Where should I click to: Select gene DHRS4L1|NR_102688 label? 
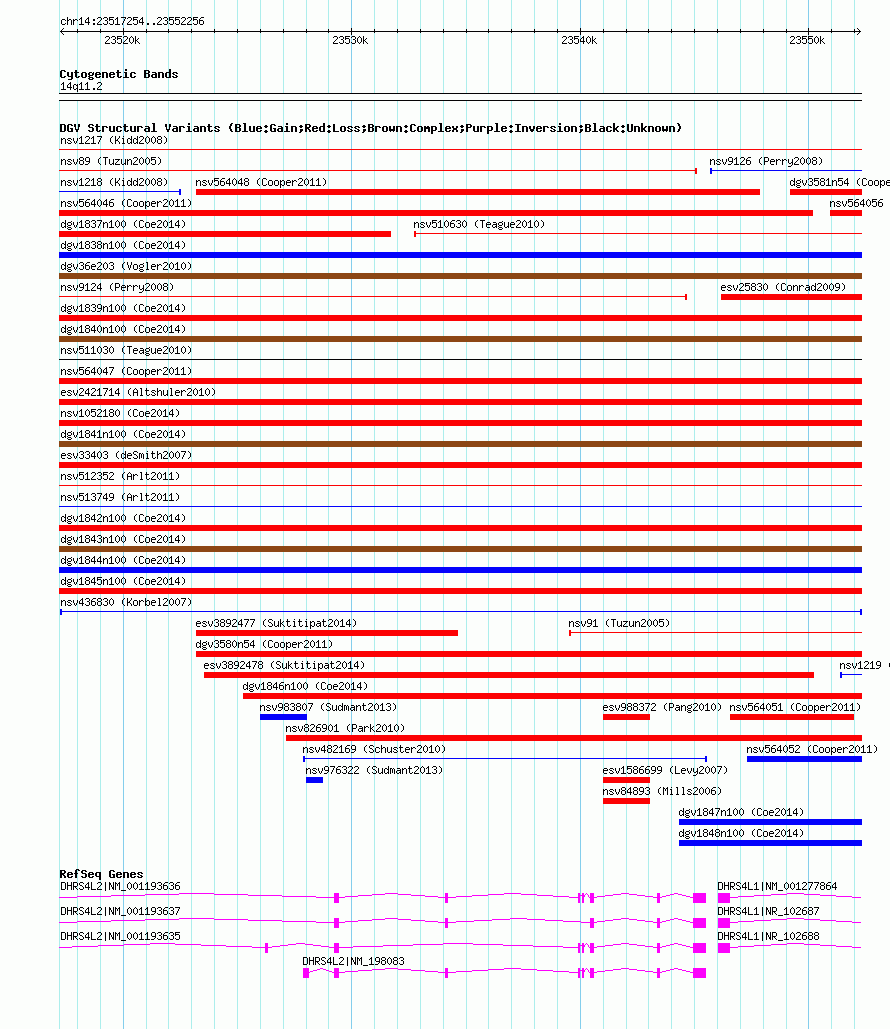pyautogui.click(x=768, y=936)
